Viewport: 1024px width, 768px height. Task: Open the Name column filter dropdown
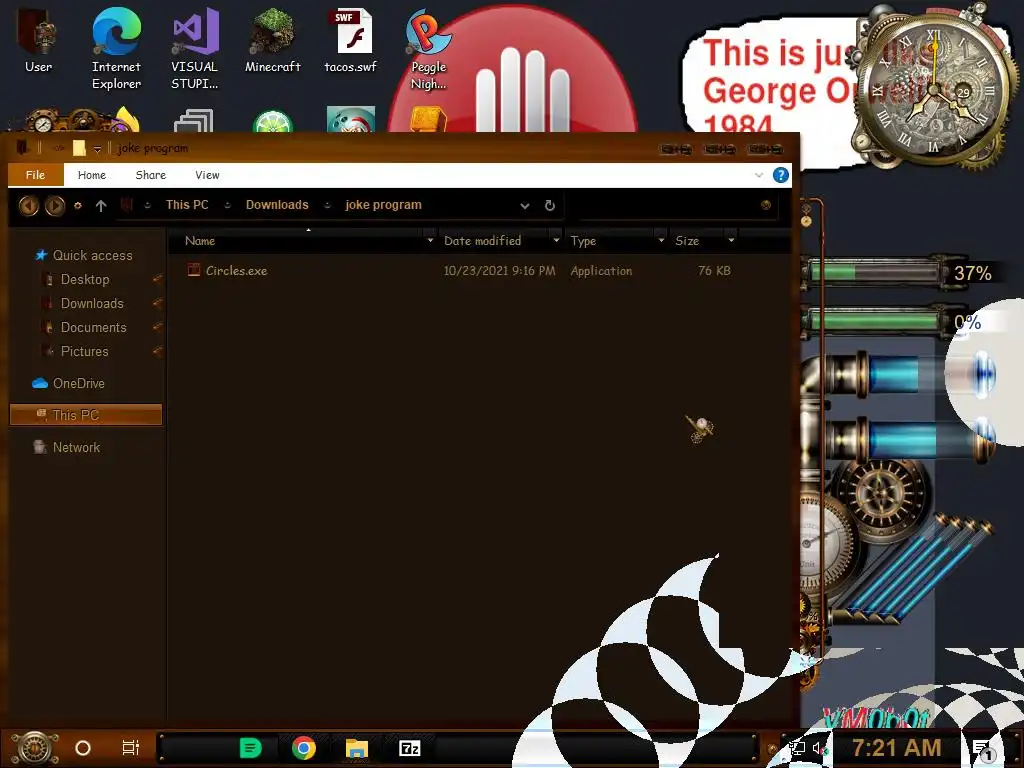(430, 240)
